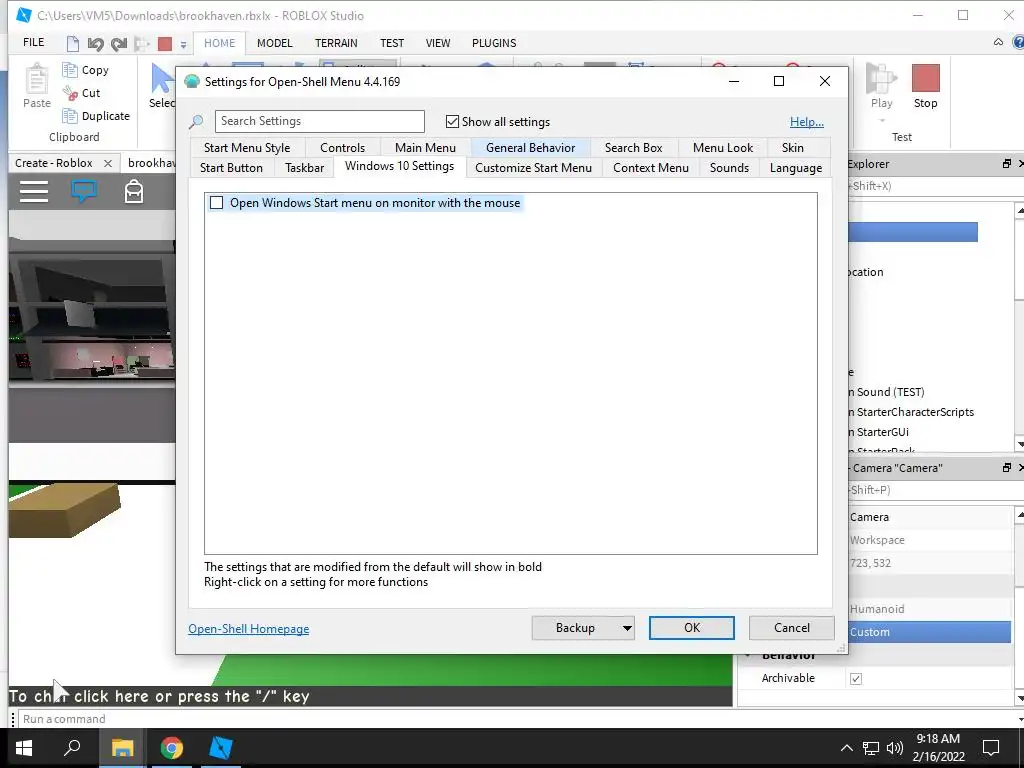Click the backpack icon in game view
Image resolution: width=1024 pixels, height=768 pixels.
134,191
